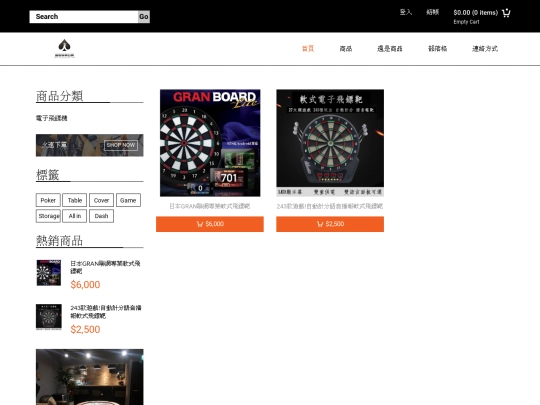Viewport: 540px width, 405px height.
Task: Open the shopping cart icon
Action: point(506,13)
